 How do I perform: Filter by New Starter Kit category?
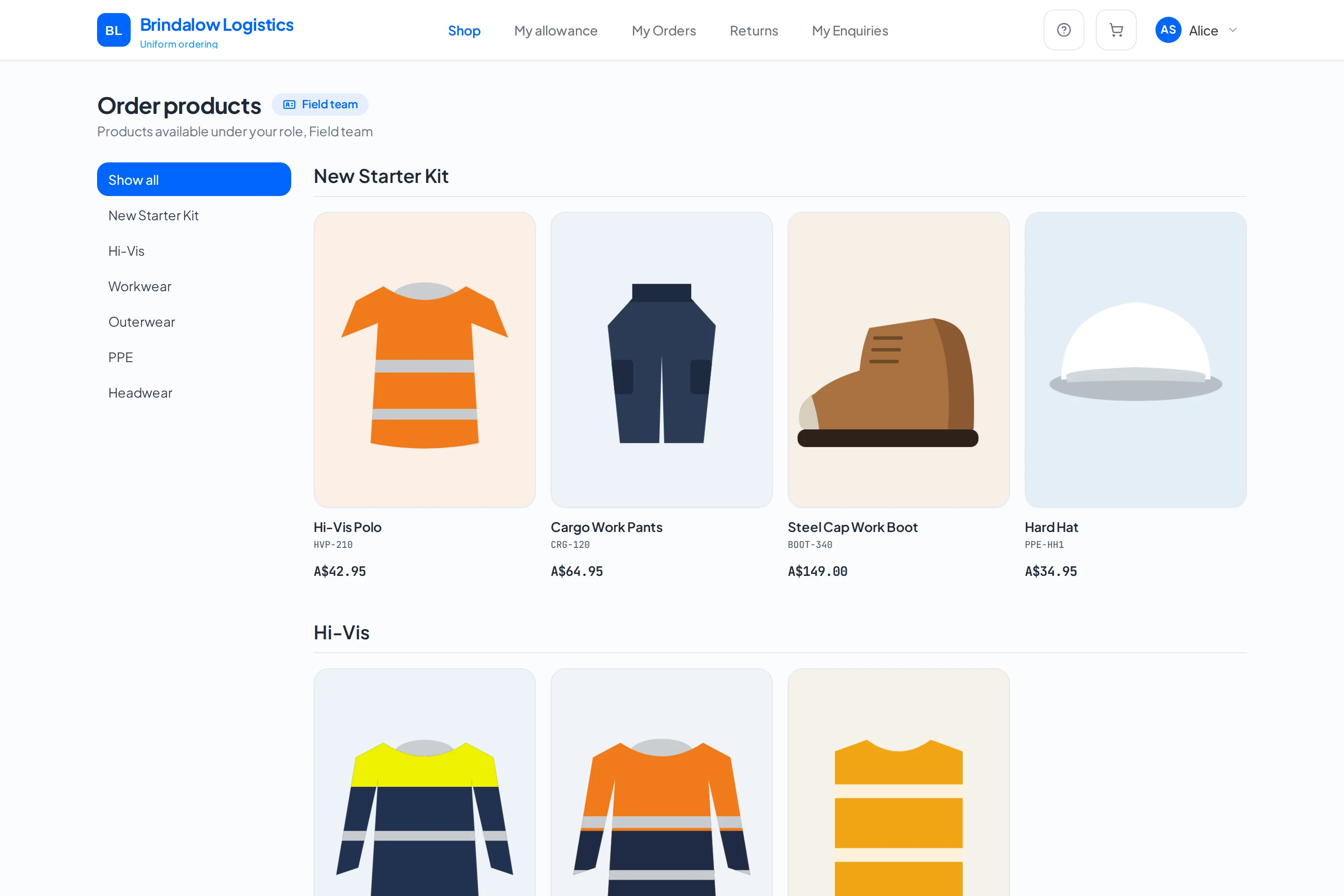[x=194, y=216]
